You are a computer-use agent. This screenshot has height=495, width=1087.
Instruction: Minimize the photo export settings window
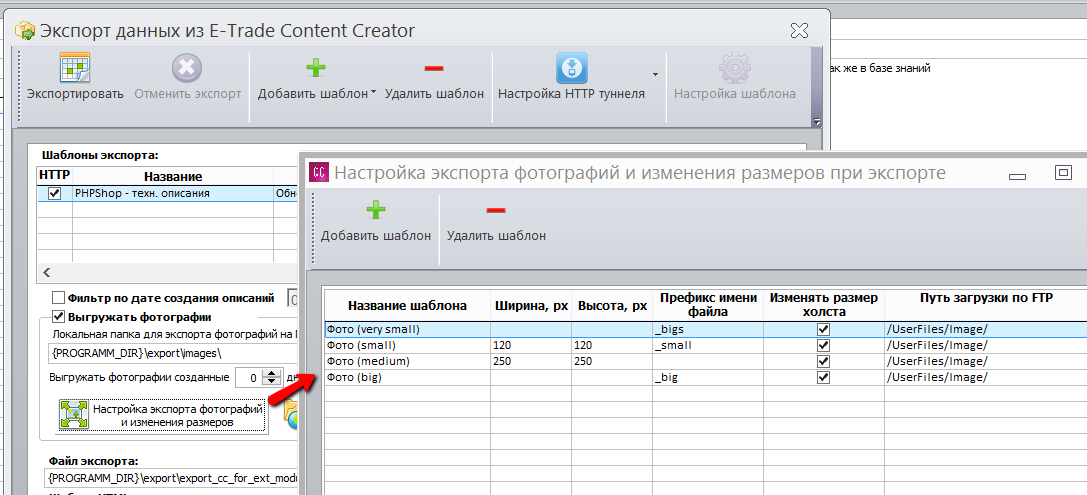tap(1017, 177)
